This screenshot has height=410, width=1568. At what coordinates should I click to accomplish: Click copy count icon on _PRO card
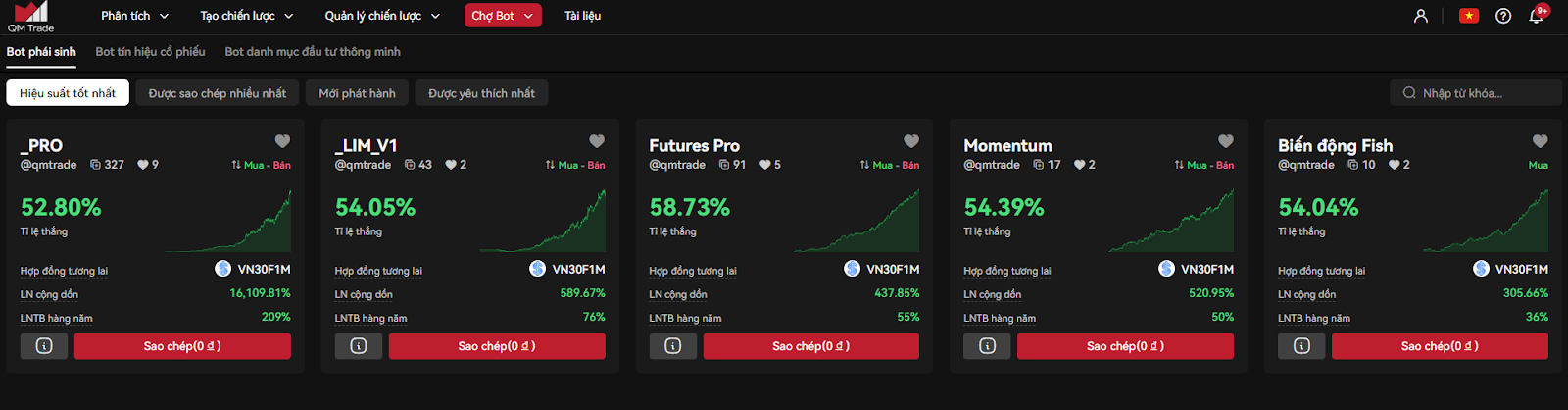click(95, 165)
